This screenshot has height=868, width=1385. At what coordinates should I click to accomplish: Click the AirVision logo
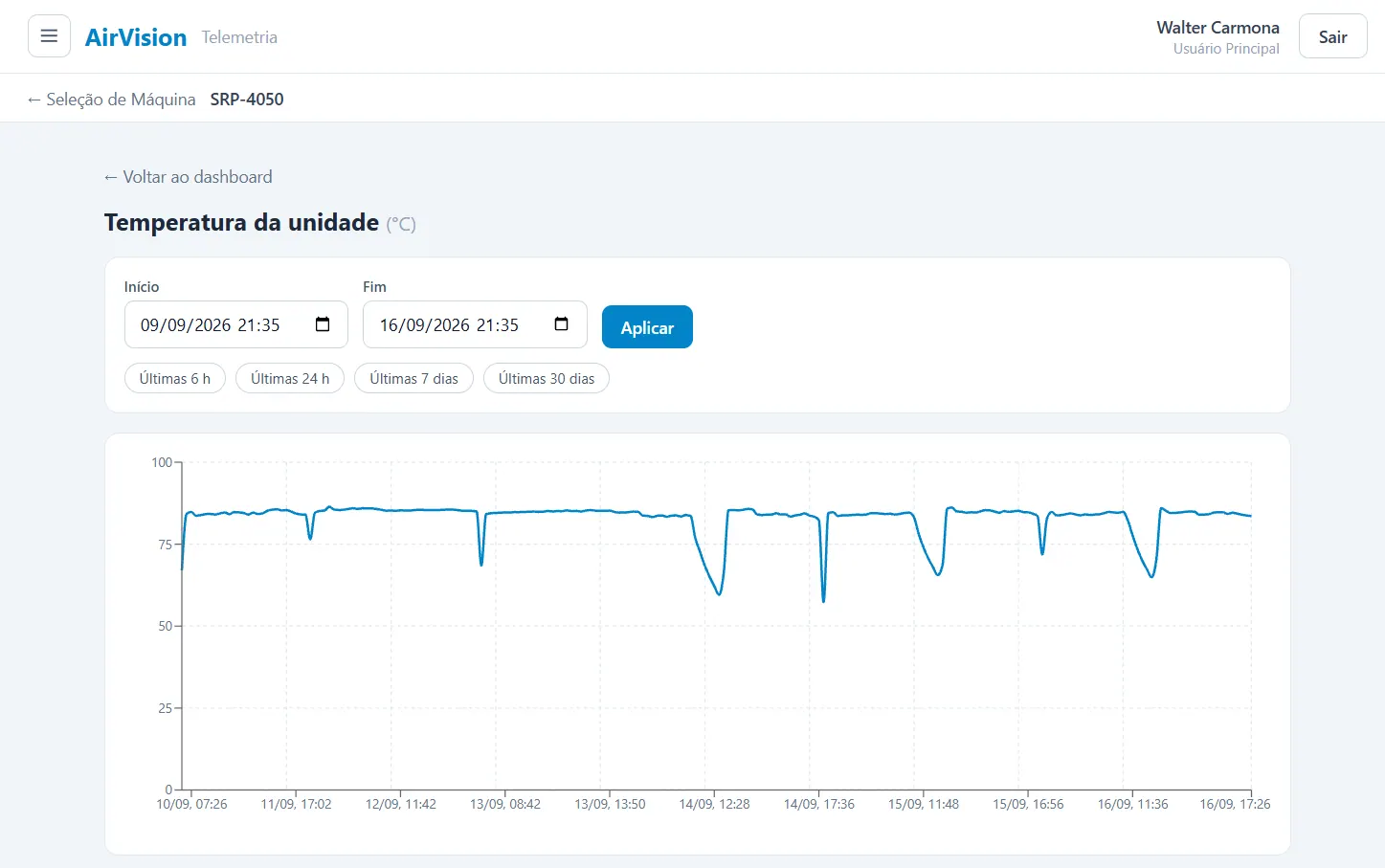tap(136, 37)
